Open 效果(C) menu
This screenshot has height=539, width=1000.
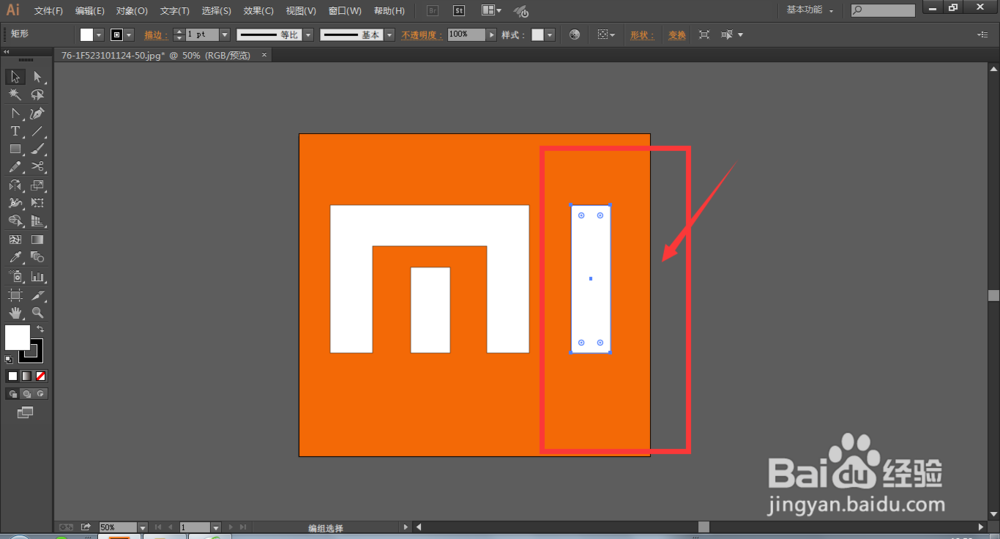[x=258, y=11]
